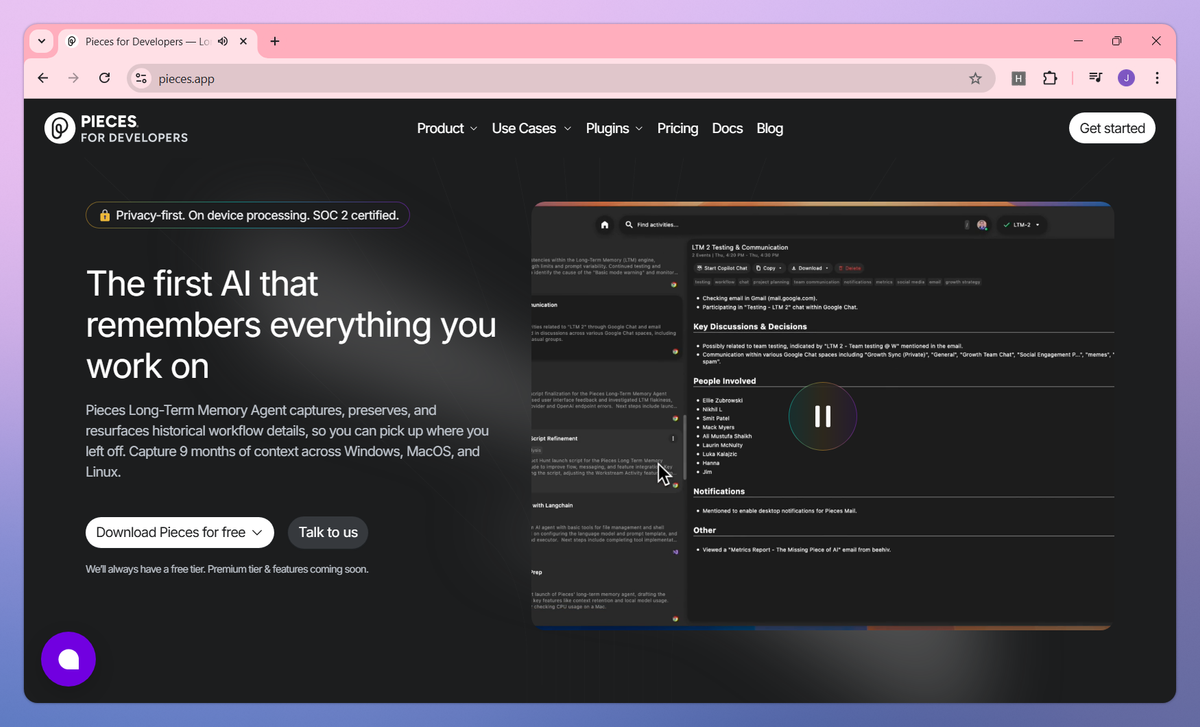Click the "The first AI that remembers" headline

(291, 325)
